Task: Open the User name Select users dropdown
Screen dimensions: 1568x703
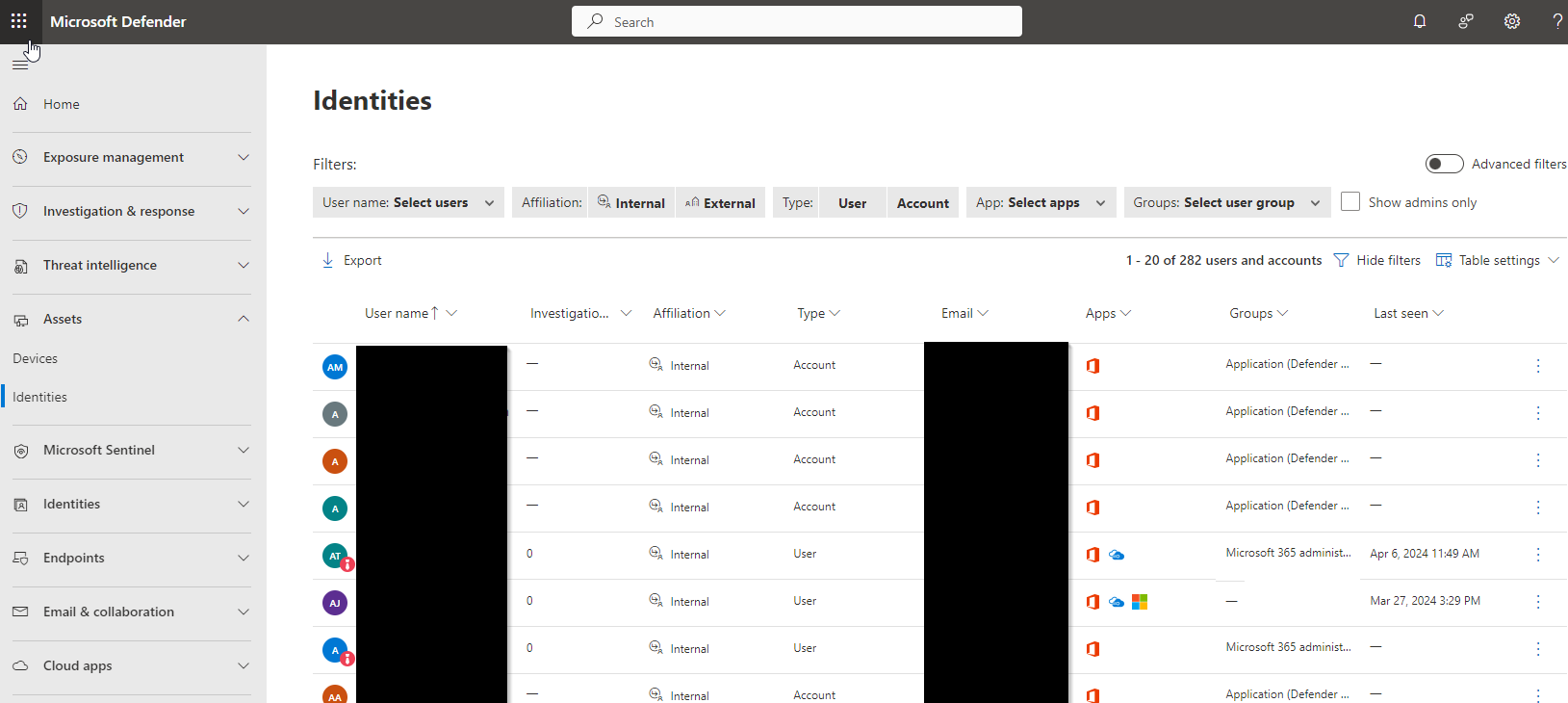Action: coord(408,202)
